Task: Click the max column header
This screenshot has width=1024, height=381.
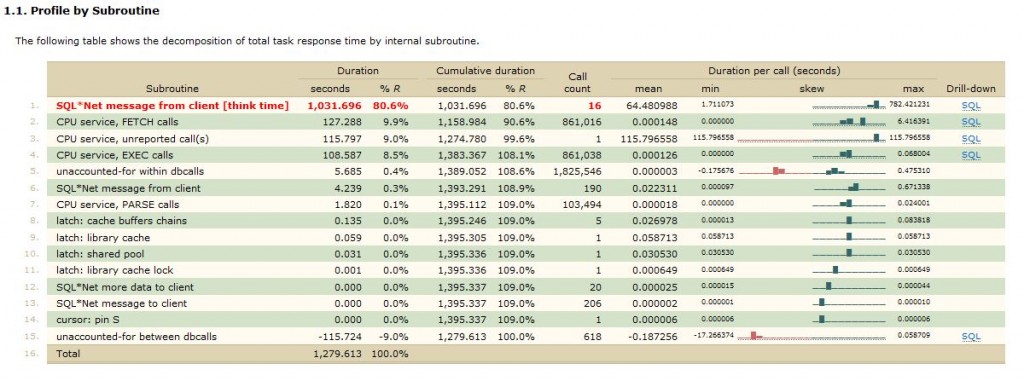Action: coord(914,88)
